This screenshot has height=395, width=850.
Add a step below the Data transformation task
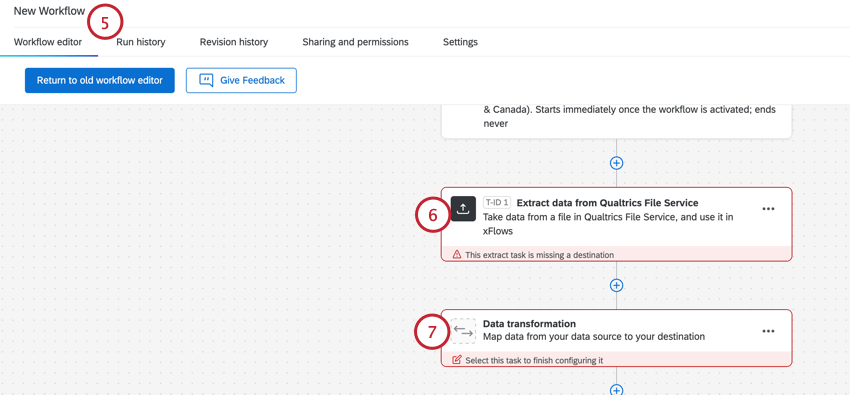click(x=616, y=390)
